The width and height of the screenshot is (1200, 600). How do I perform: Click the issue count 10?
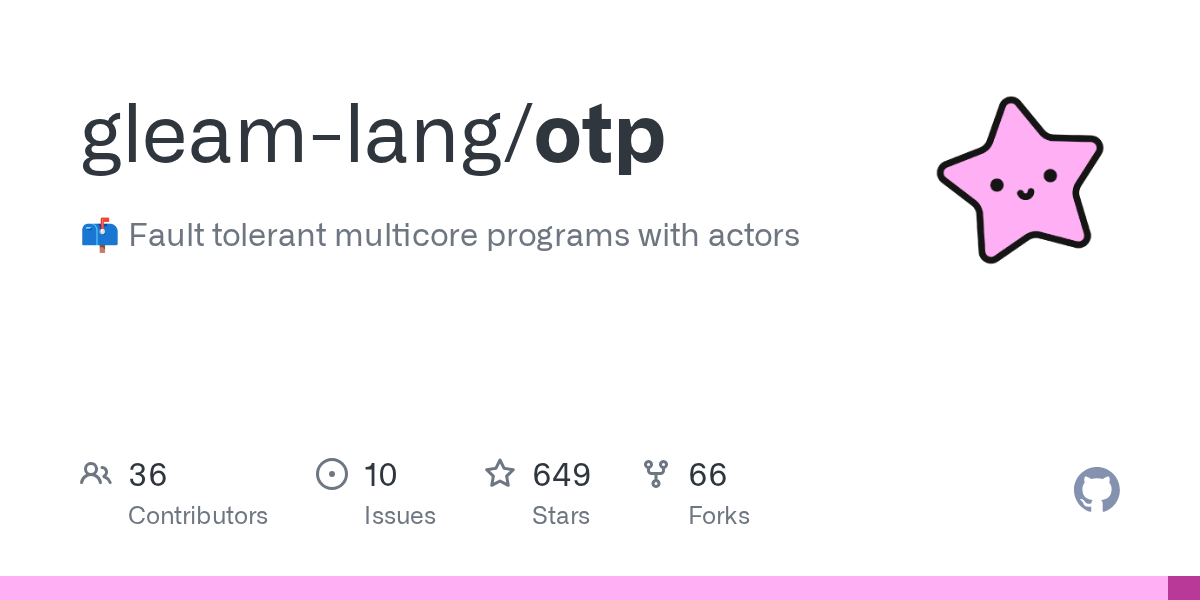pos(381,475)
